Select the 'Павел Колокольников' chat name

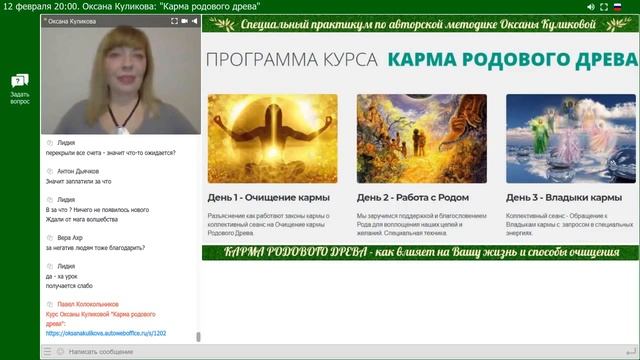coord(88,304)
